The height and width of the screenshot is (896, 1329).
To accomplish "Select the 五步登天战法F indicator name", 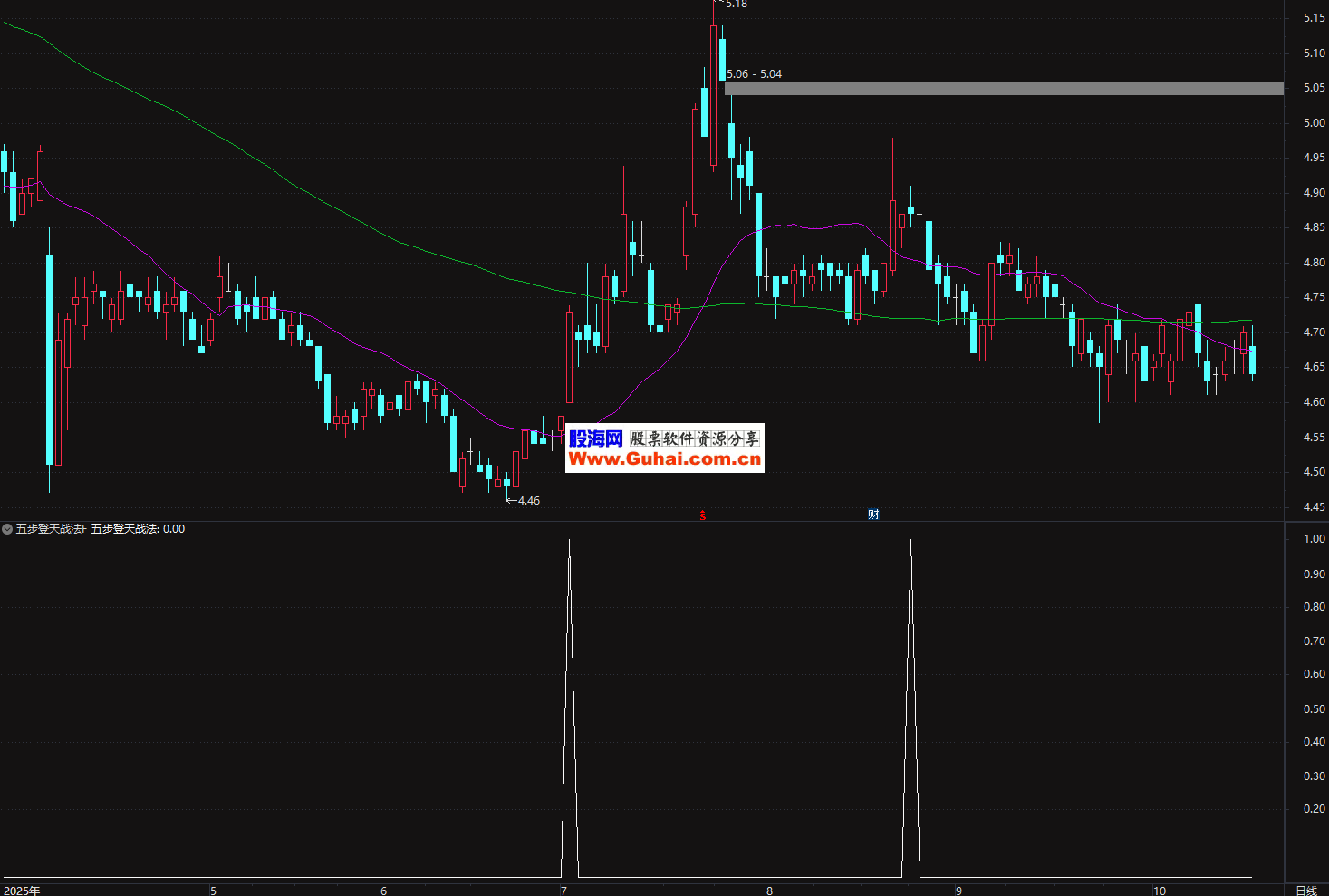I will (x=52, y=529).
